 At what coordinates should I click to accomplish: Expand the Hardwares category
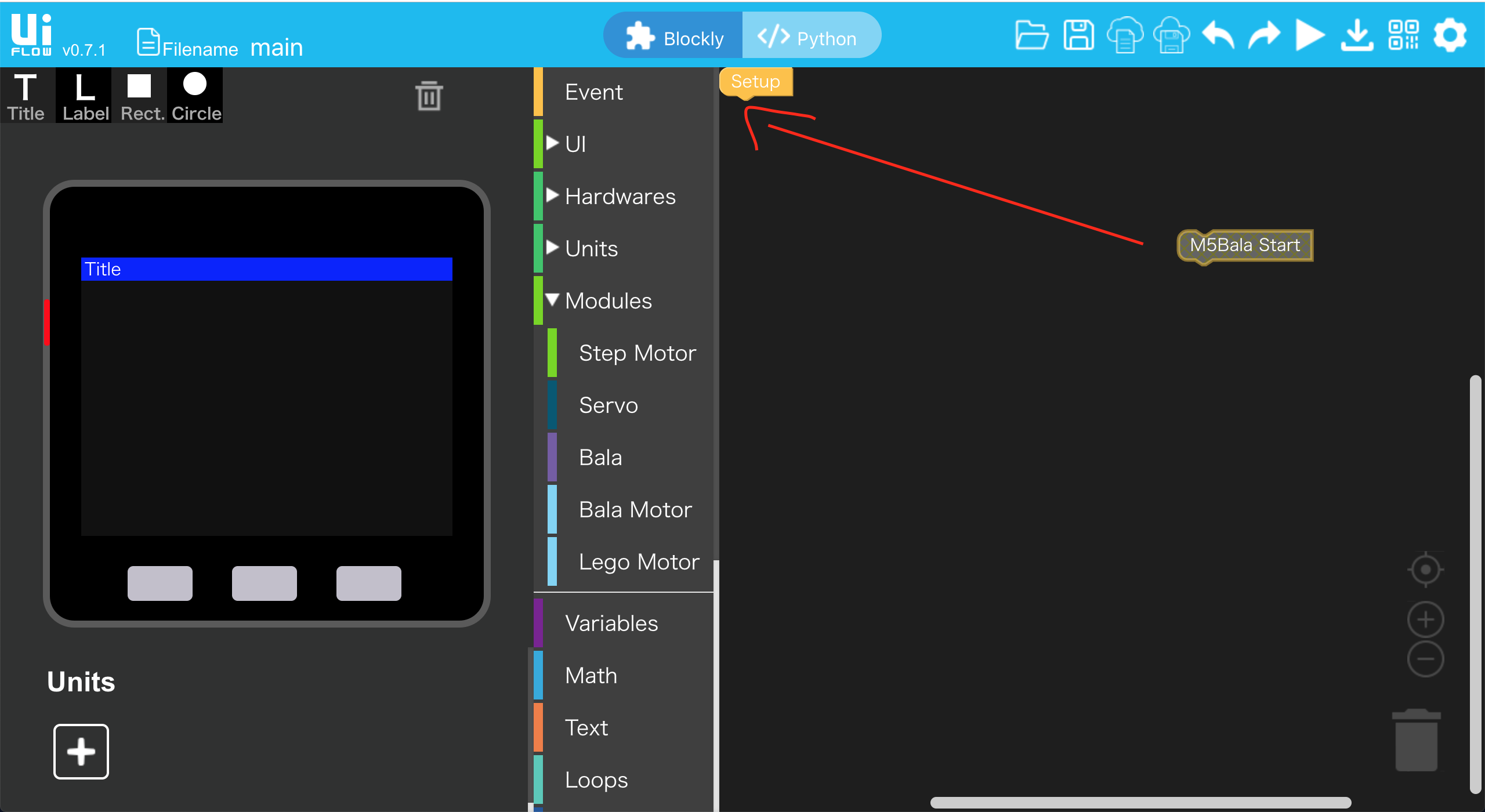coord(619,196)
